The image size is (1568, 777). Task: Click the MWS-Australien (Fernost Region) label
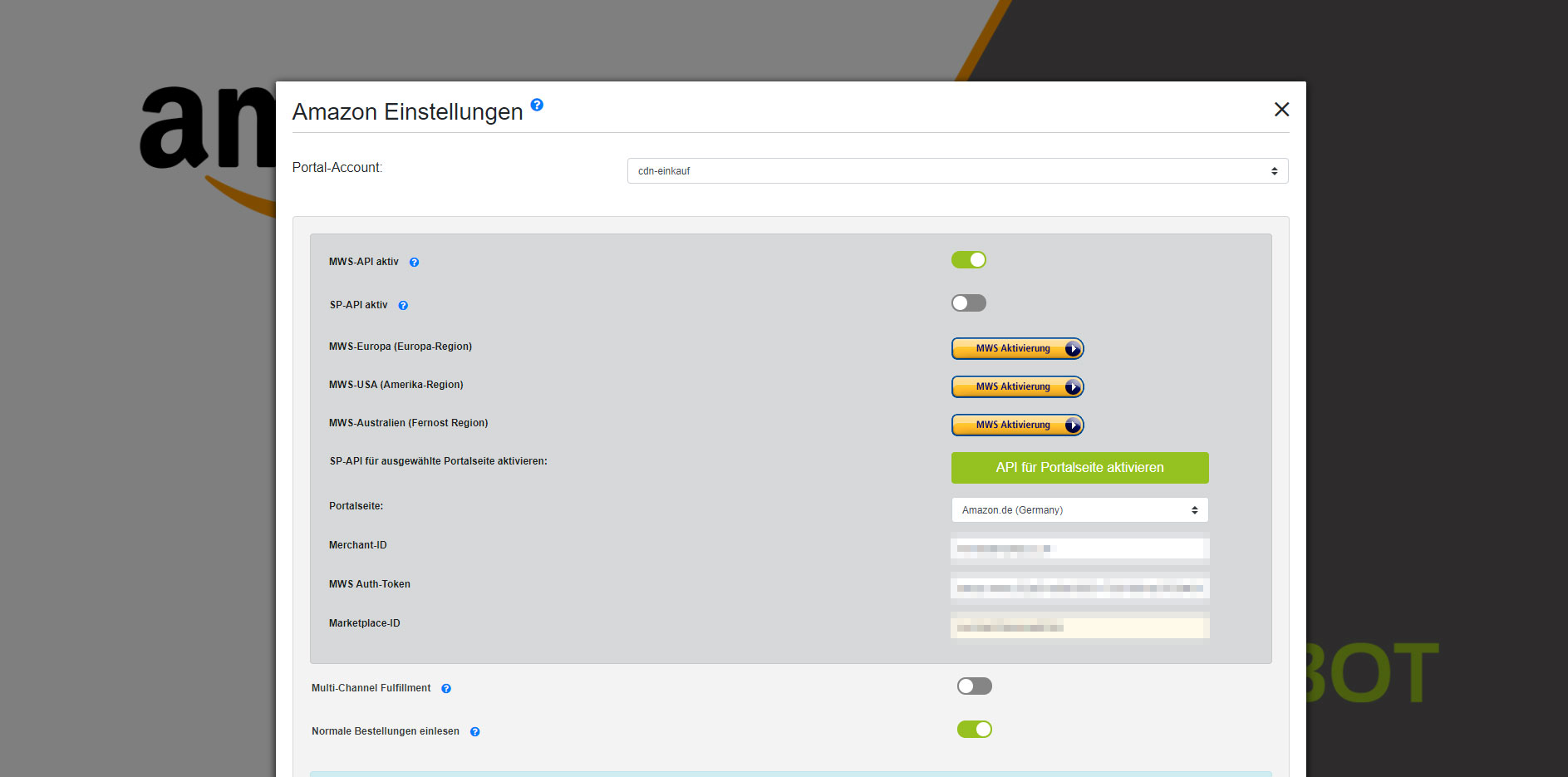click(408, 423)
